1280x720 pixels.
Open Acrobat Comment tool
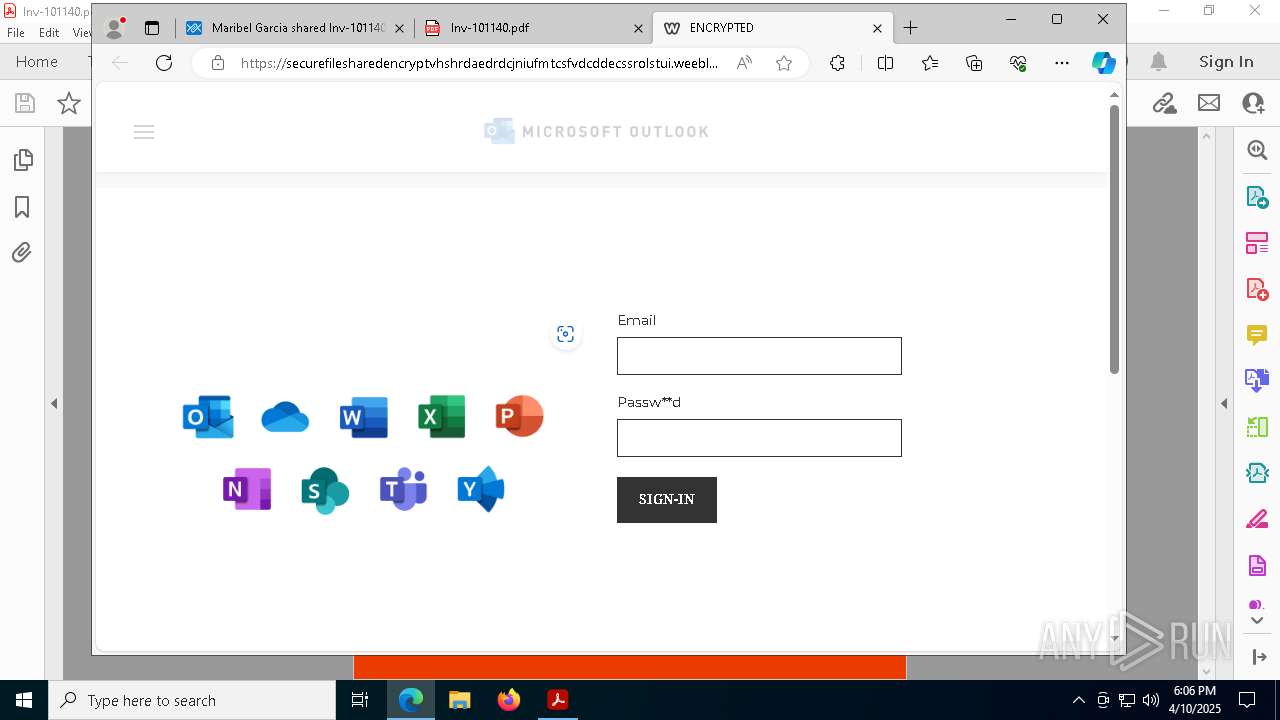pyautogui.click(x=1257, y=335)
